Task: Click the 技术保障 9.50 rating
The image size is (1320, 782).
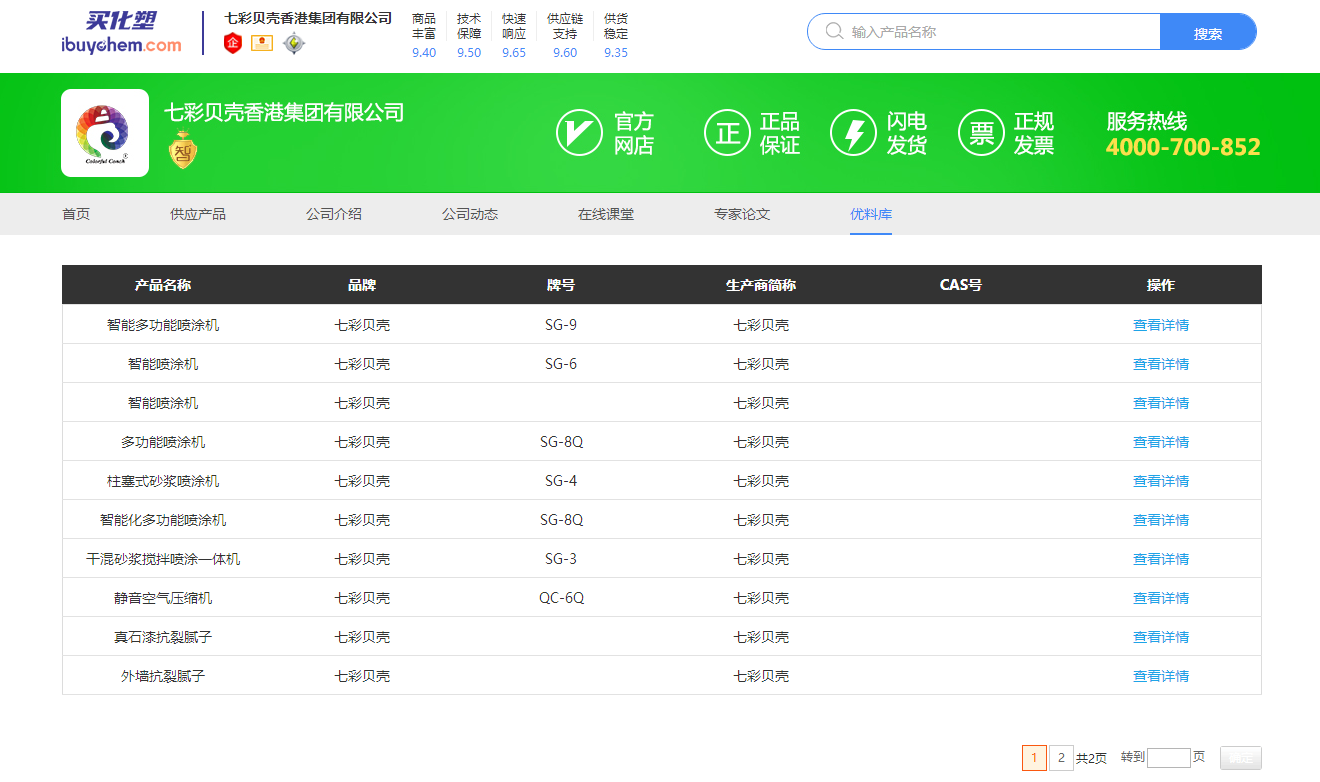Action: pyautogui.click(x=469, y=36)
